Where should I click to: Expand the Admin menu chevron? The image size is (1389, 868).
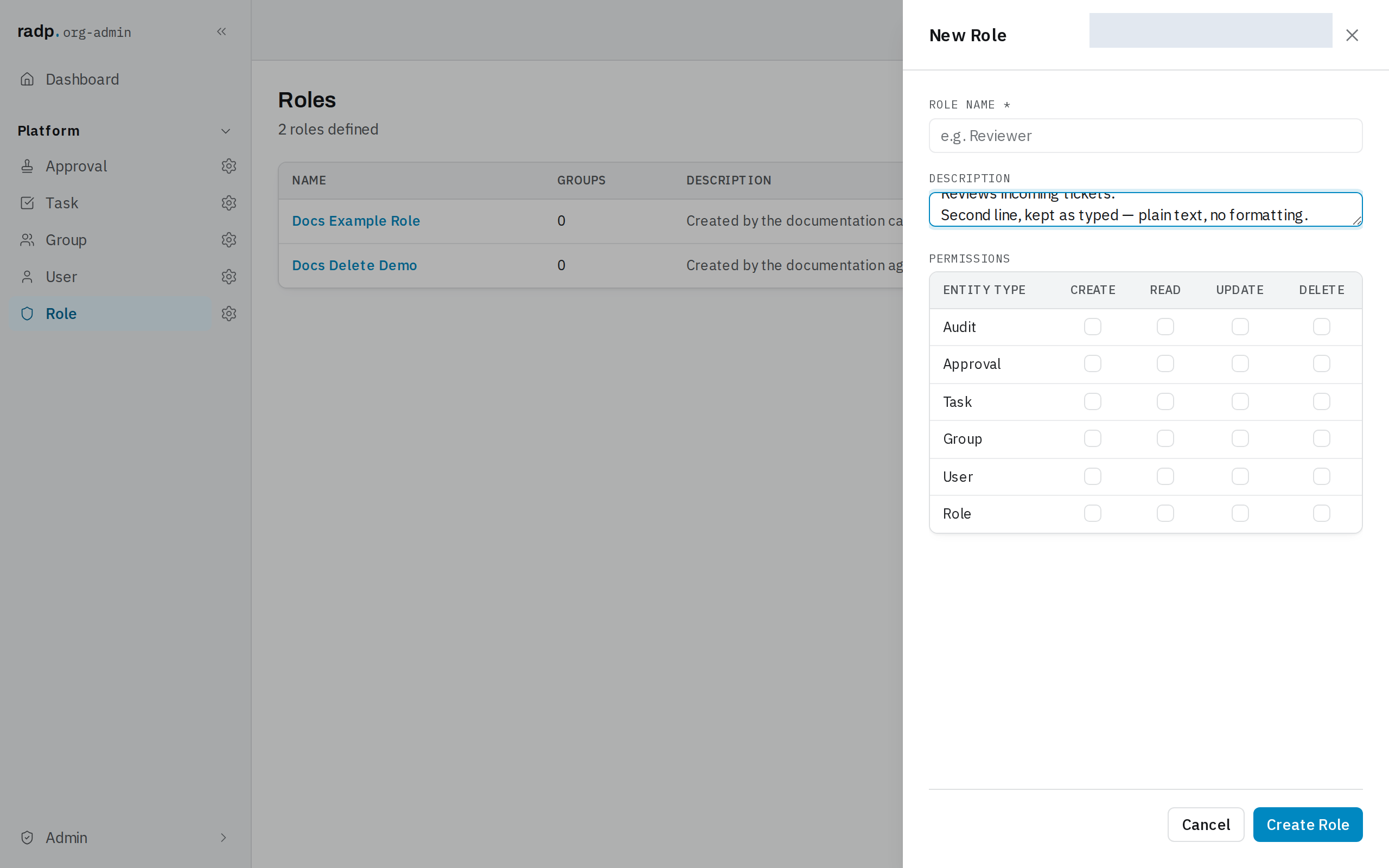coord(224,838)
